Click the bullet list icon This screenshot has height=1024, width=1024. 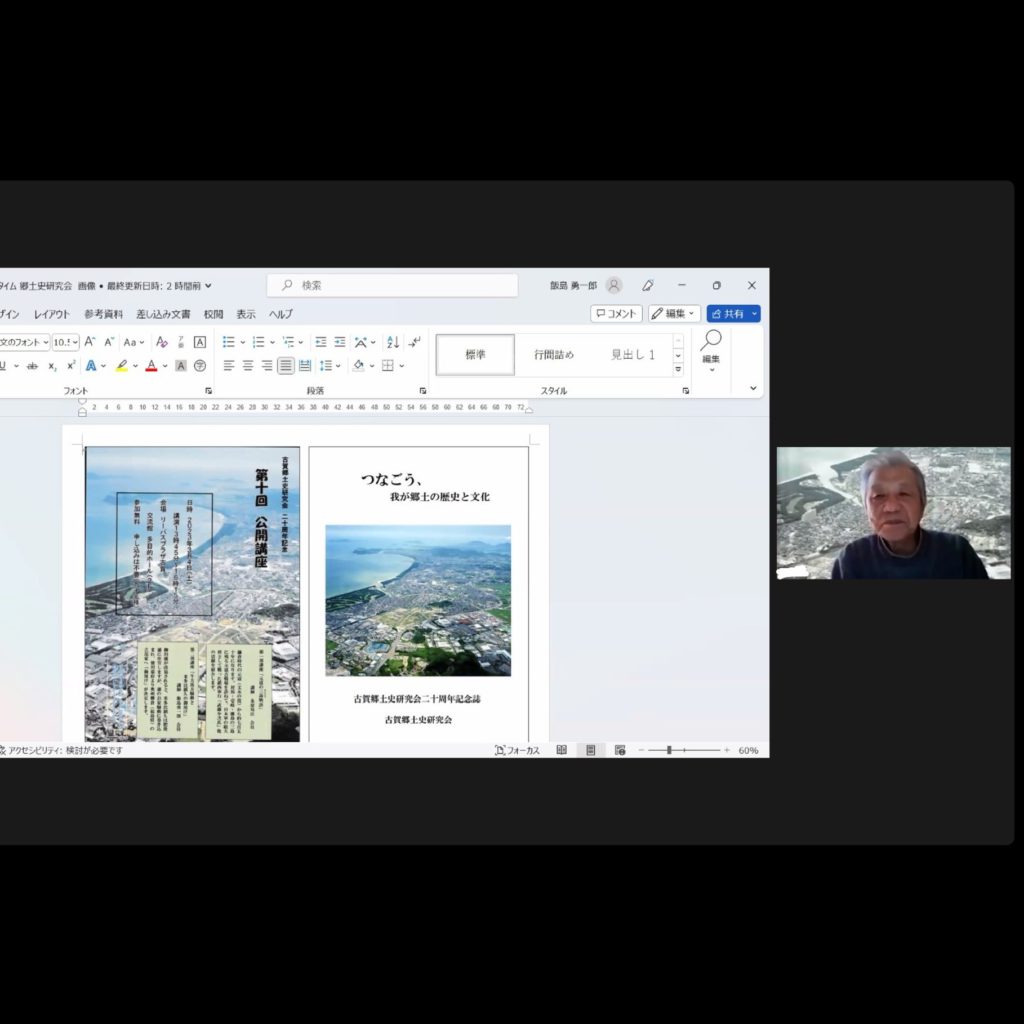(229, 342)
